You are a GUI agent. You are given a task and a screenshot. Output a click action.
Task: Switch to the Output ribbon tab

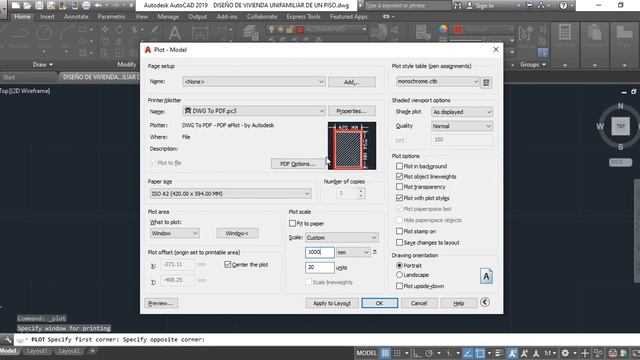pyautogui.click(x=198, y=17)
